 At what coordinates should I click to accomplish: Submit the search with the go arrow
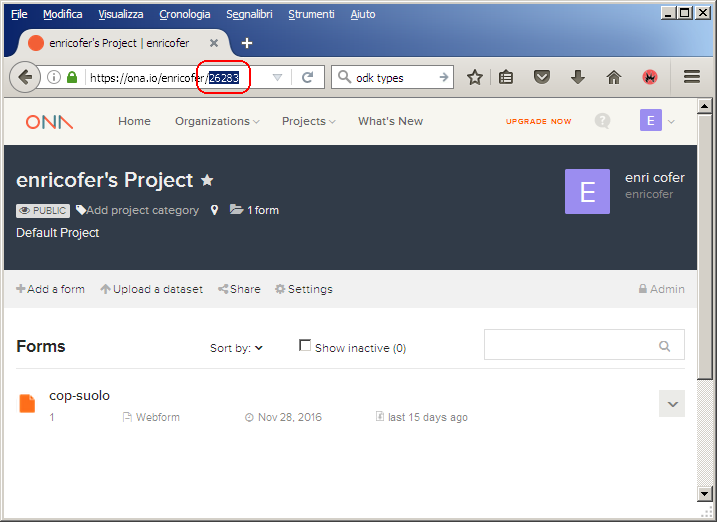[444, 77]
